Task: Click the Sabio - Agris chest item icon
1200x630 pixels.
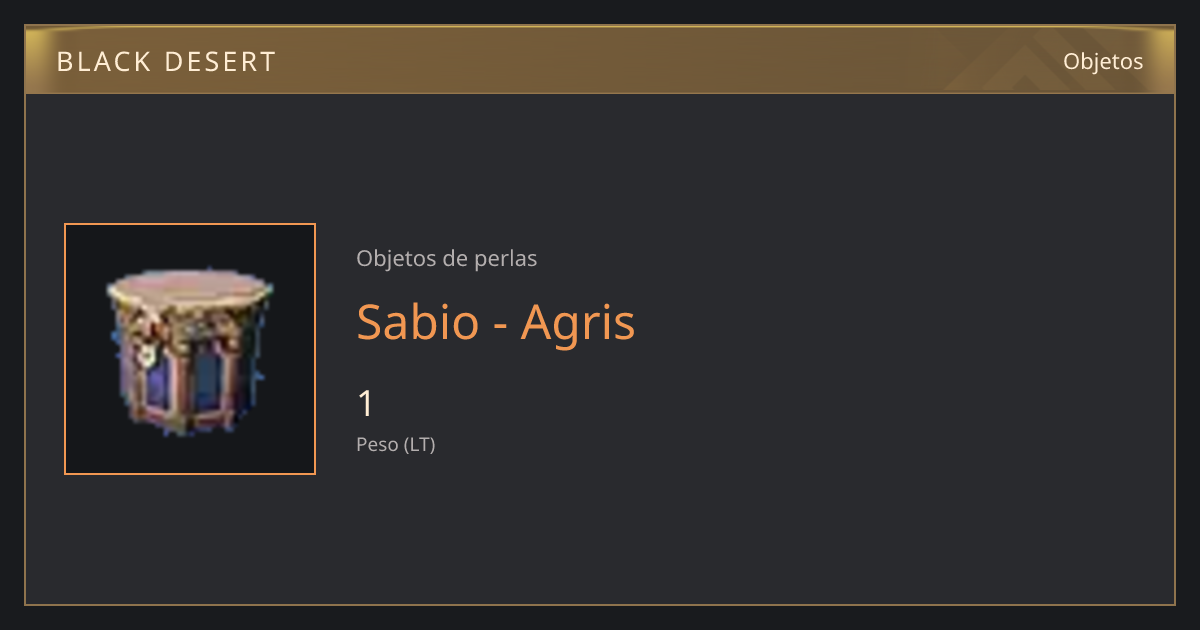Action: pyautogui.click(x=189, y=349)
